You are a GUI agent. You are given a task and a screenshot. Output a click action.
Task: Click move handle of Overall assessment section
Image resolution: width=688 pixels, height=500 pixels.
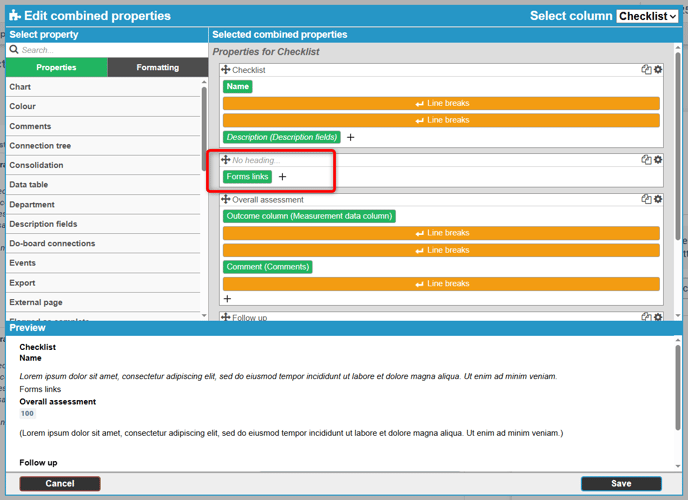226,200
